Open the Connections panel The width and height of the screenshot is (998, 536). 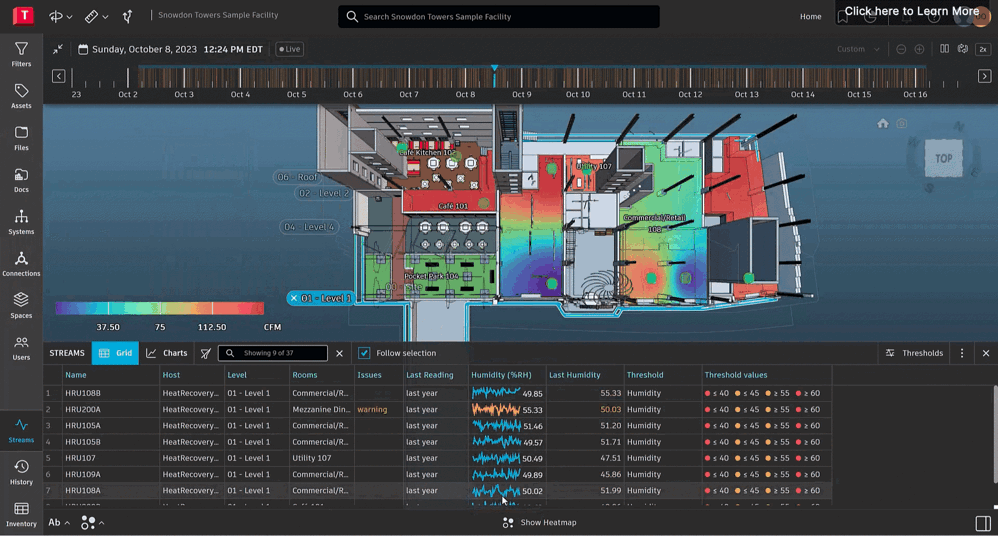click(21, 264)
